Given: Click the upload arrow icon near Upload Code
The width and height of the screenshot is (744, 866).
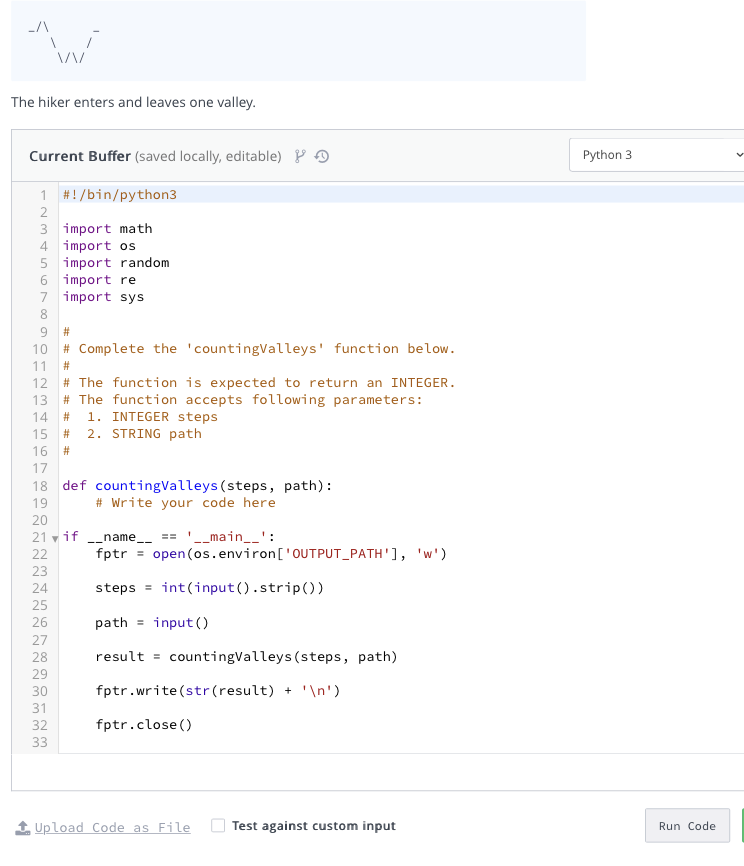Looking at the screenshot, I should coord(23,826).
